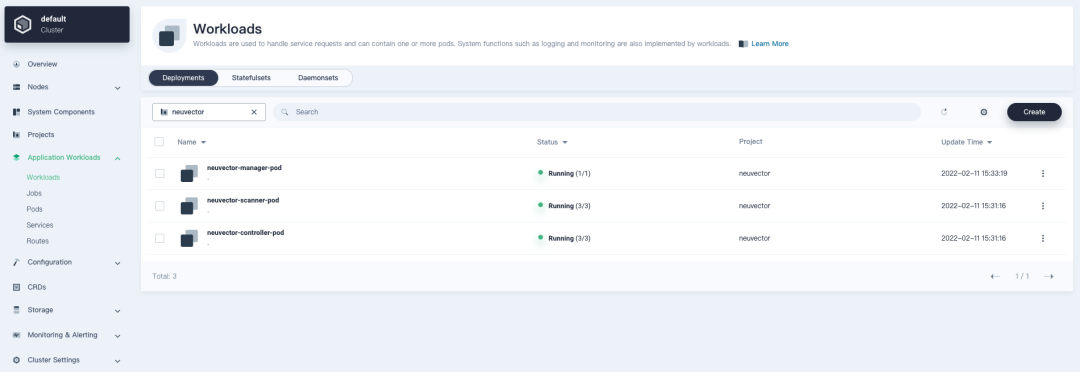Expand the Storage chevron
This screenshot has height=372, width=1080.
coord(118,311)
